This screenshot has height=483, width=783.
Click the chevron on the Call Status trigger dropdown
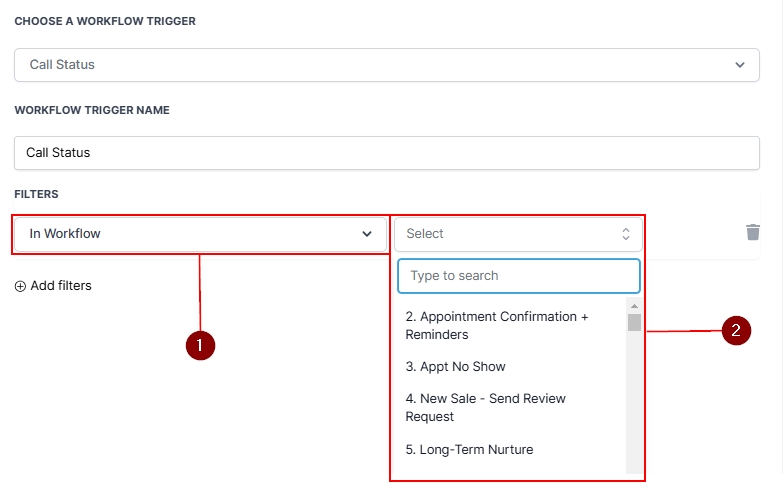(740, 65)
